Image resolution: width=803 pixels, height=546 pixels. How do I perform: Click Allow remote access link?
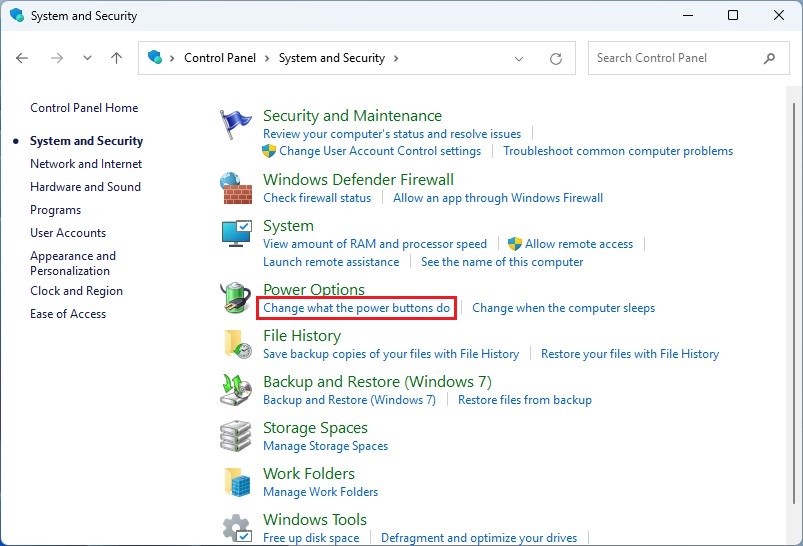pos(579,244)
